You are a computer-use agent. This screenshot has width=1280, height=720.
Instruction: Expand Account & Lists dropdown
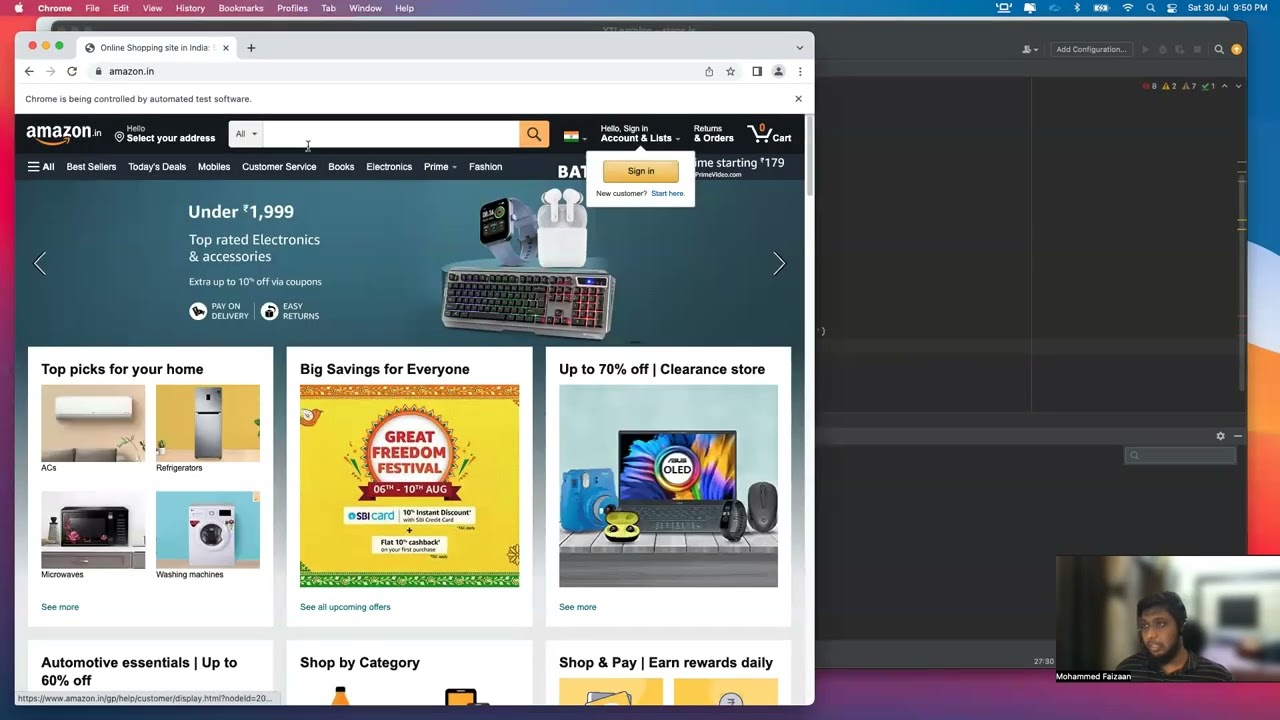click(x=640, y=134)
